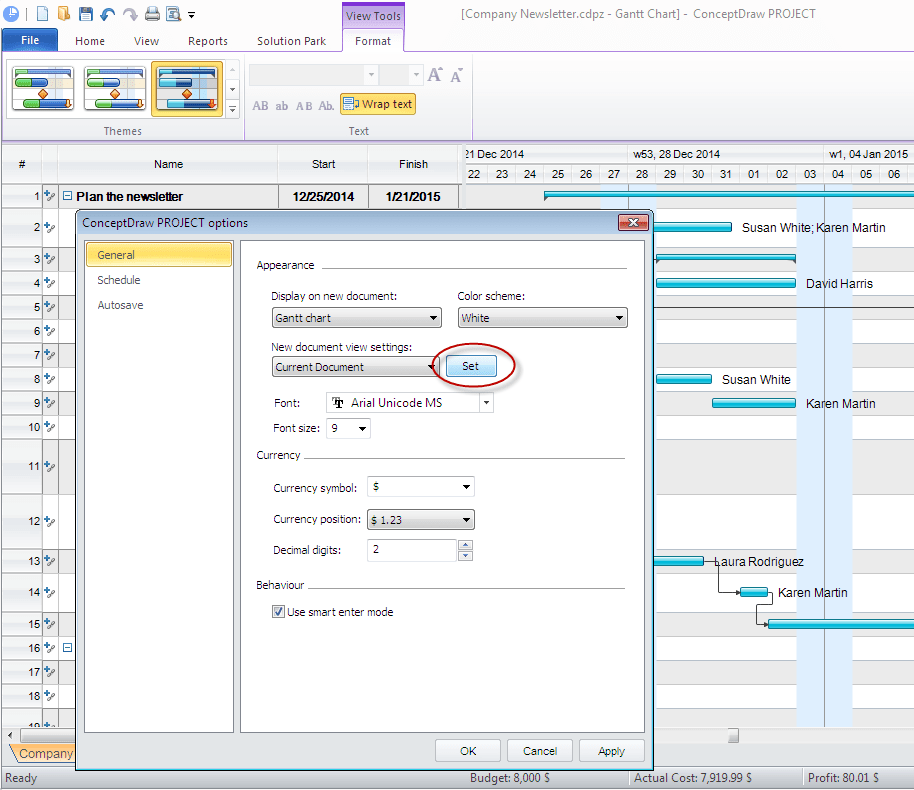This screenshot has height=790, width=914.
Task: Click the task icon in row 9
Action: pyautogui.click(x=50, y=403)
